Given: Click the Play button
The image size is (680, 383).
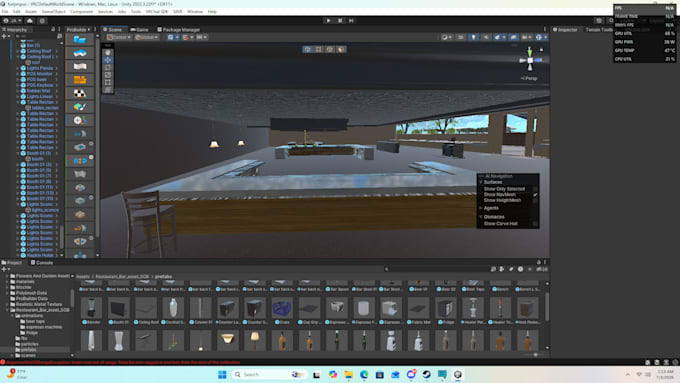Looking at the screenshot, I should pyautogui.click(x=328, y=20).
